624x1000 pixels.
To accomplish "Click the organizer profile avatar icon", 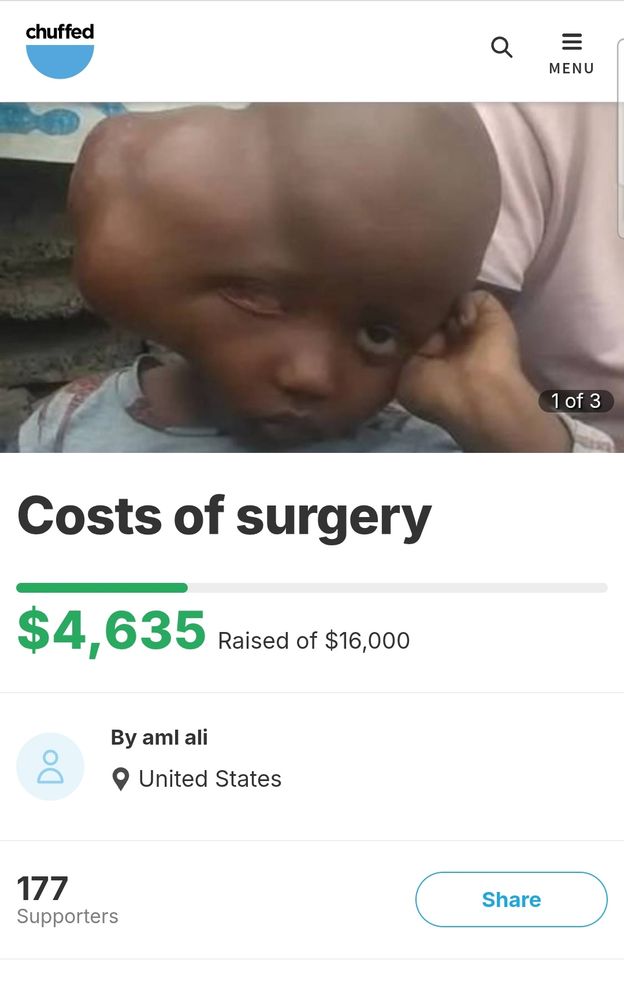I will 50,766.
